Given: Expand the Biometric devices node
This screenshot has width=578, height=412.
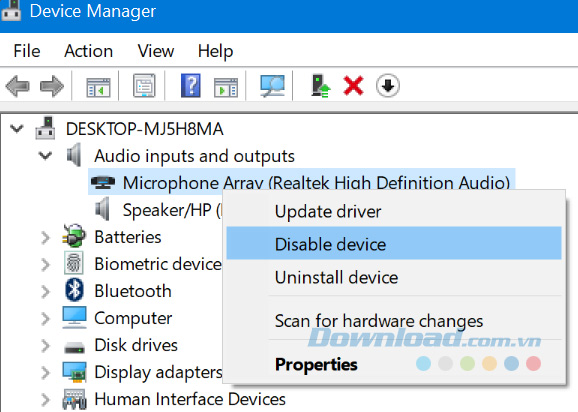Looking at the screenshot, I should (45, 265).
